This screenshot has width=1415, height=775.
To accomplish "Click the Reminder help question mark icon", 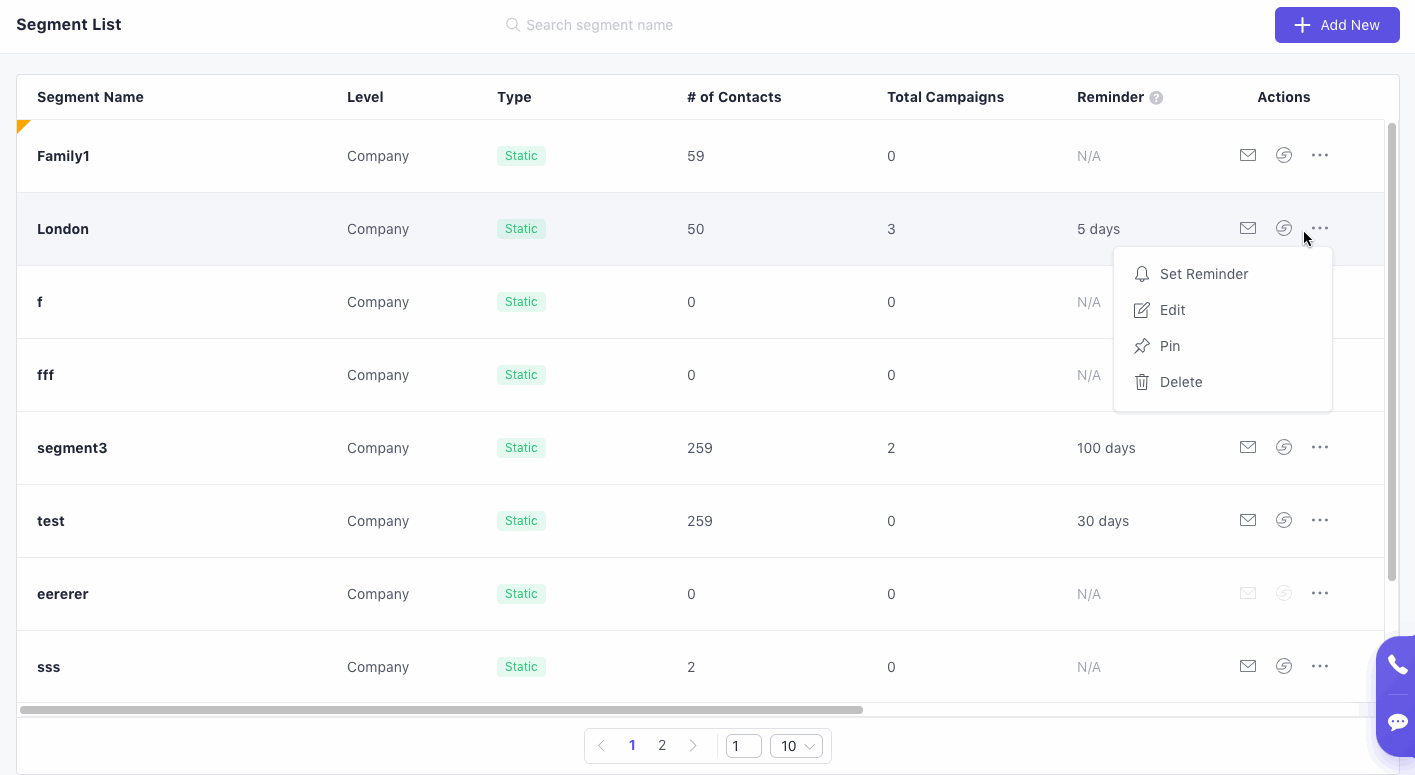I will [x=1156, y=98].
